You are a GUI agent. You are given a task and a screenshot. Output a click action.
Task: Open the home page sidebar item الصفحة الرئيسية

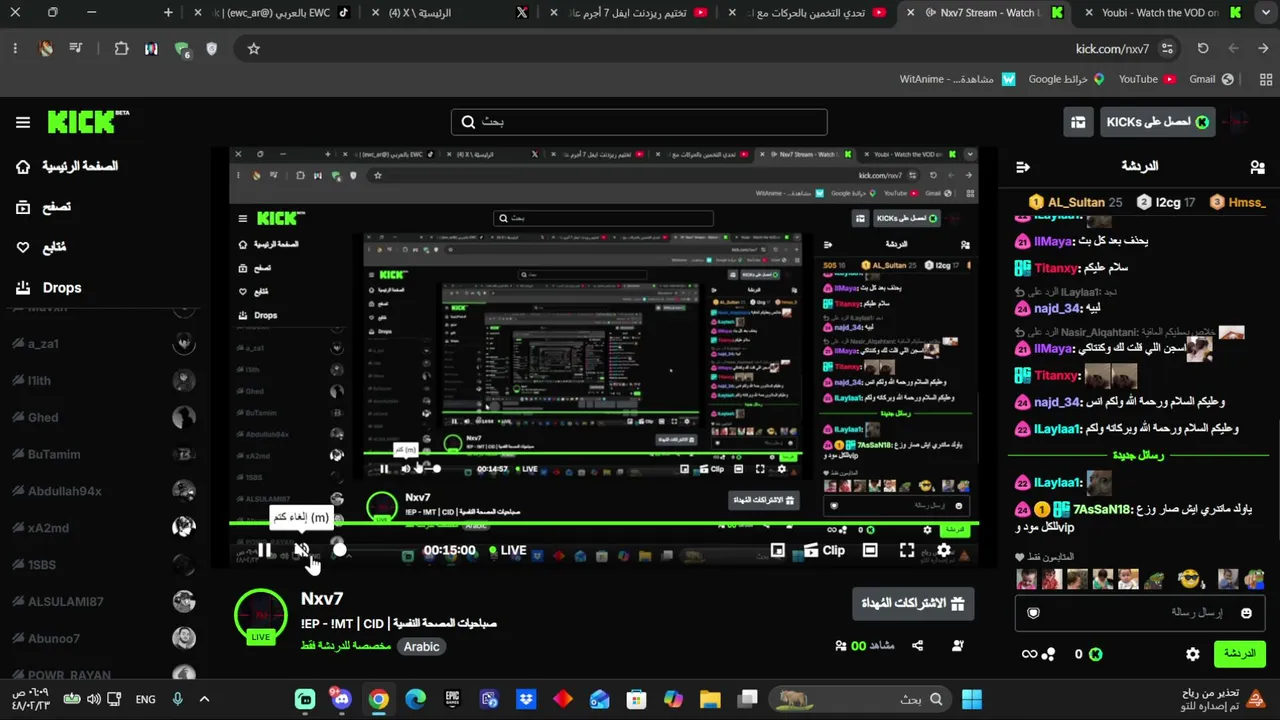66,166
